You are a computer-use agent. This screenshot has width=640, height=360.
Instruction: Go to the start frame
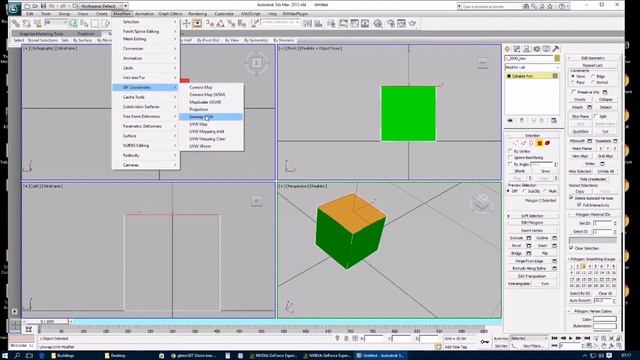554,338
